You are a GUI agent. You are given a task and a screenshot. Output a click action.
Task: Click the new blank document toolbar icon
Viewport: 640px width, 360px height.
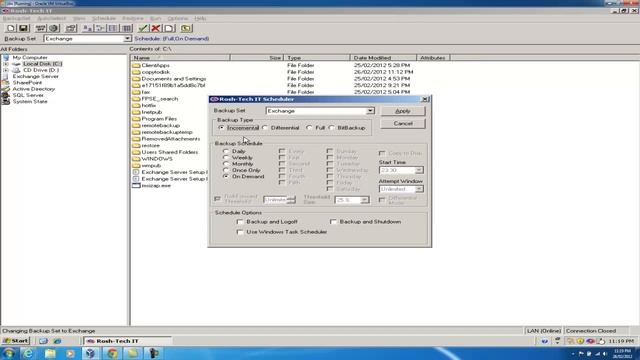coord(11,28)
